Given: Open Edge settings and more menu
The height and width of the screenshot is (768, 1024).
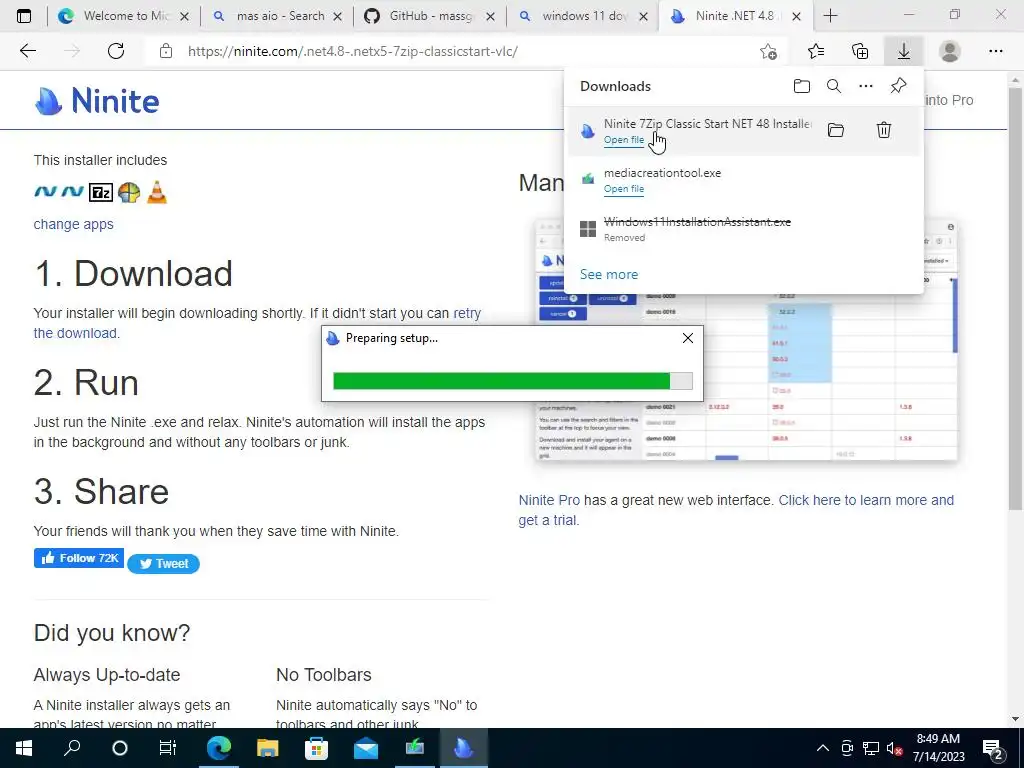Looking at the screenshot, I should [995, 51].
